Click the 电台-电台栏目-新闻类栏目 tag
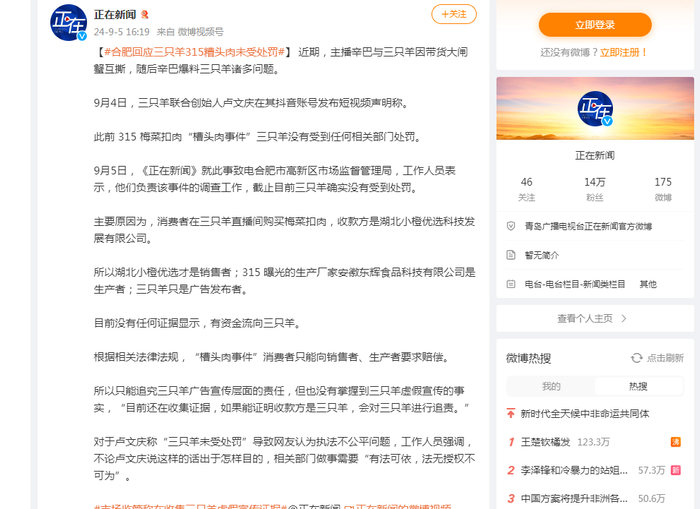 click(x=575, y=284)
